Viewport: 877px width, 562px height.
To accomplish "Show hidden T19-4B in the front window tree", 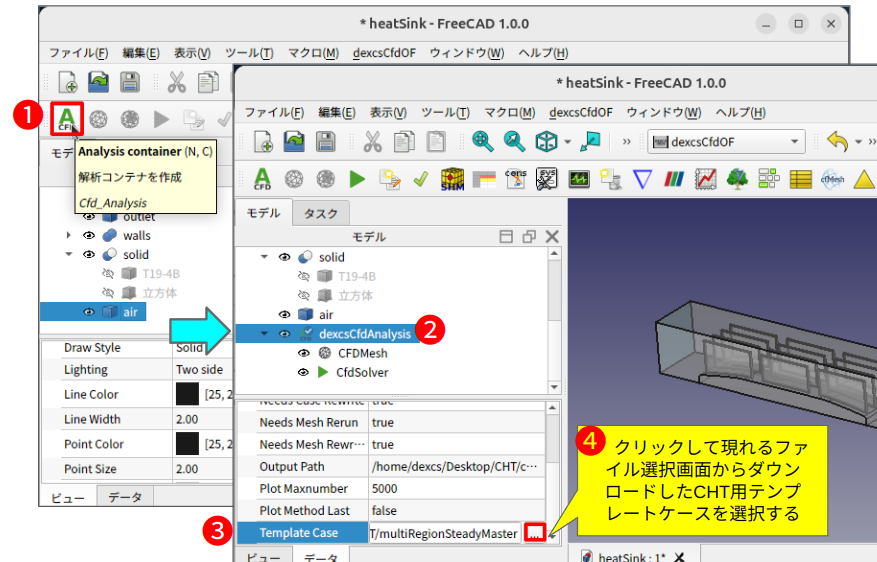I will click(x=303, y=276).
